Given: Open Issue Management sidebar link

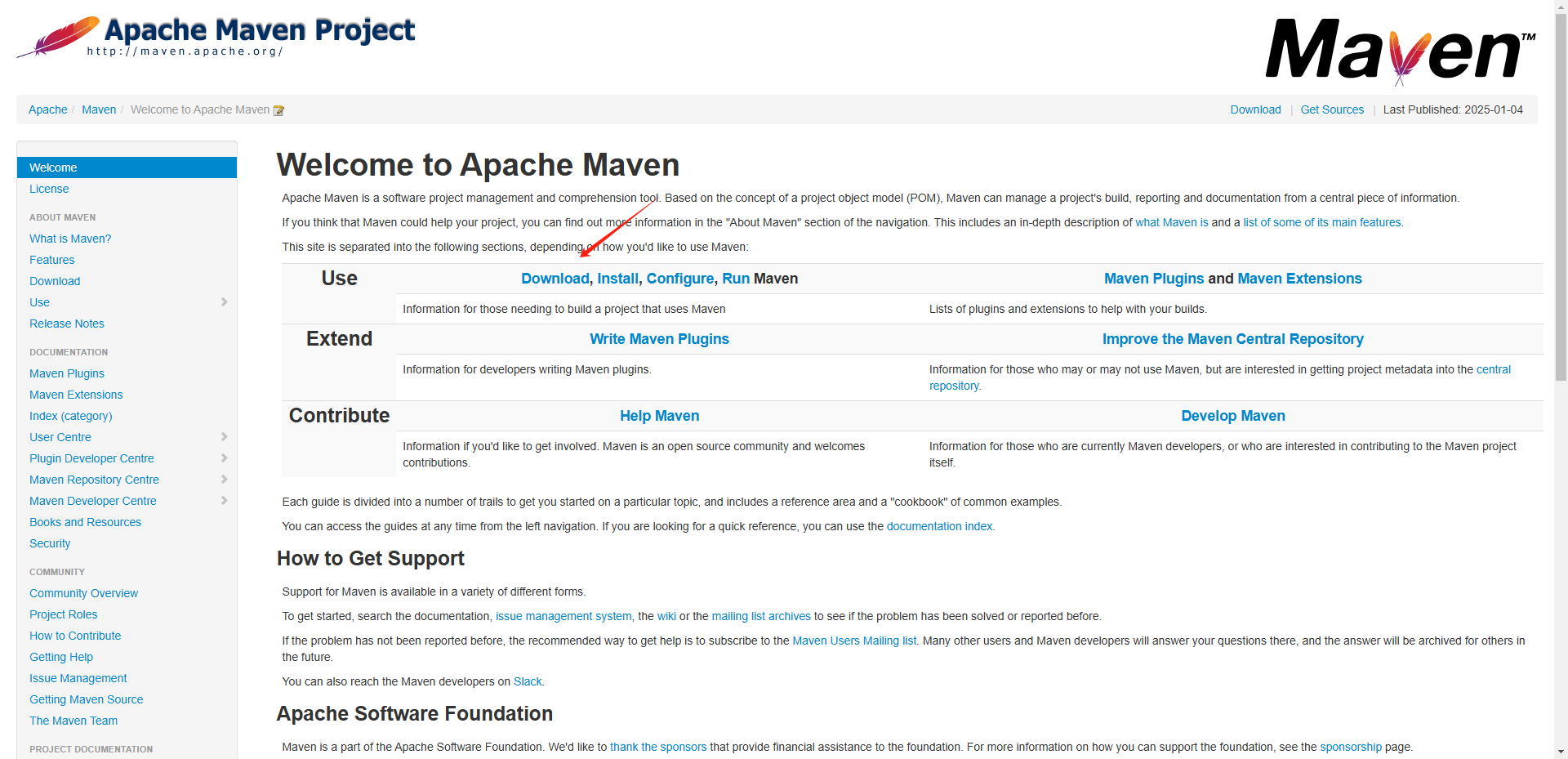Looking at the screenshot, I should point(78,678).
